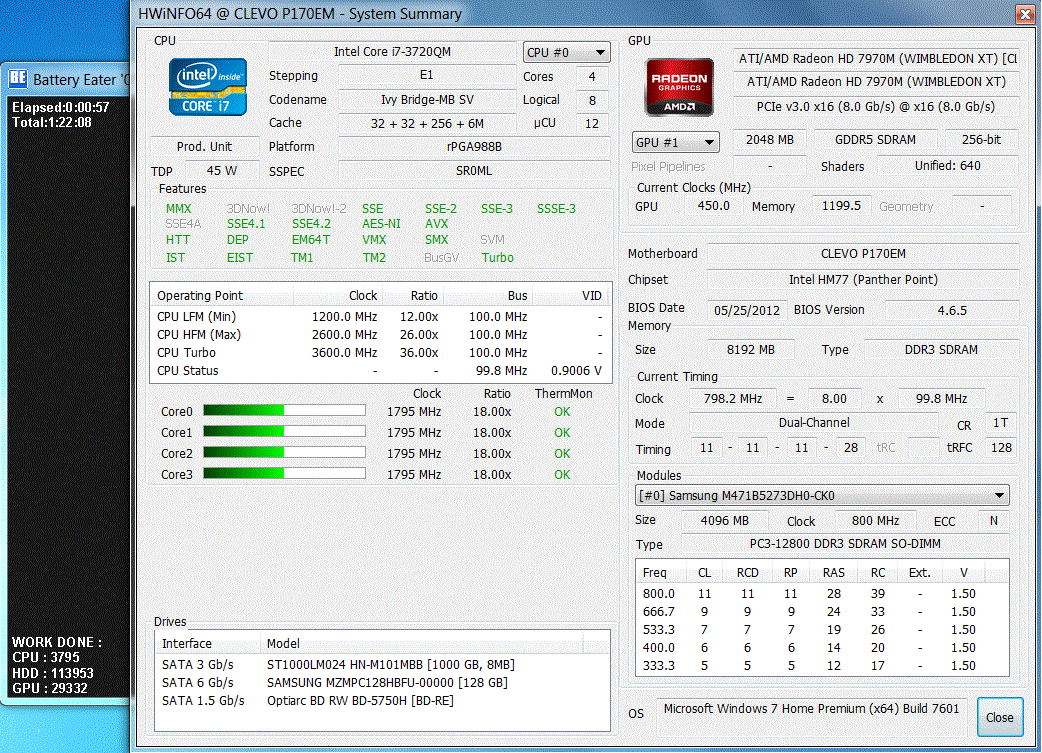Click the Intel HM77 chipset field
This screenshot has height=753, width=1042.
point(863,280)
